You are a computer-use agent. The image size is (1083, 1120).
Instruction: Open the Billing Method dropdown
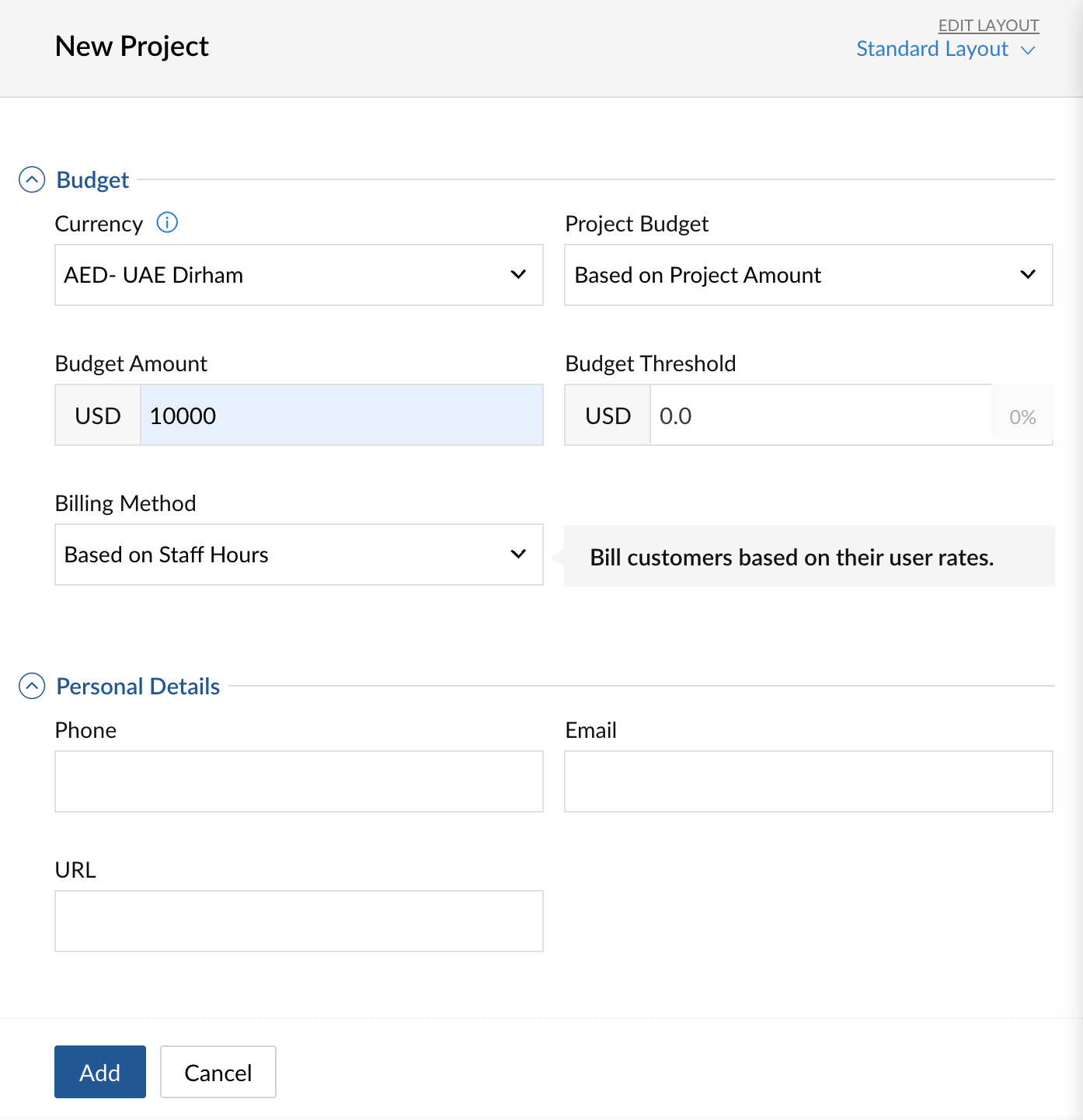point(299,555)
